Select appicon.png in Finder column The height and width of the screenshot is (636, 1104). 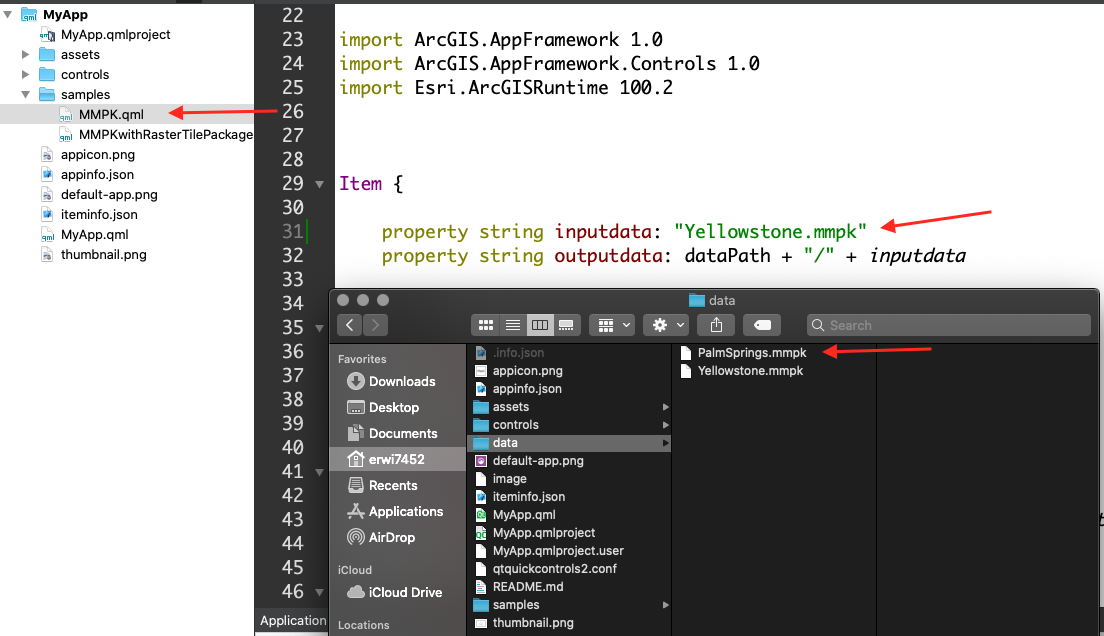click(519, 370)
